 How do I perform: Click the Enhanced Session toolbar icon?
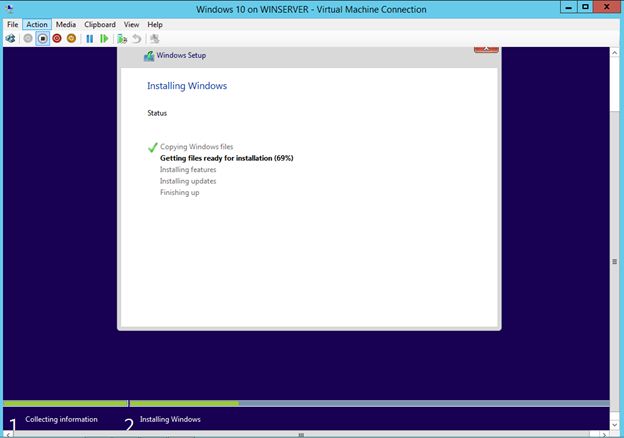pos(154,39)
